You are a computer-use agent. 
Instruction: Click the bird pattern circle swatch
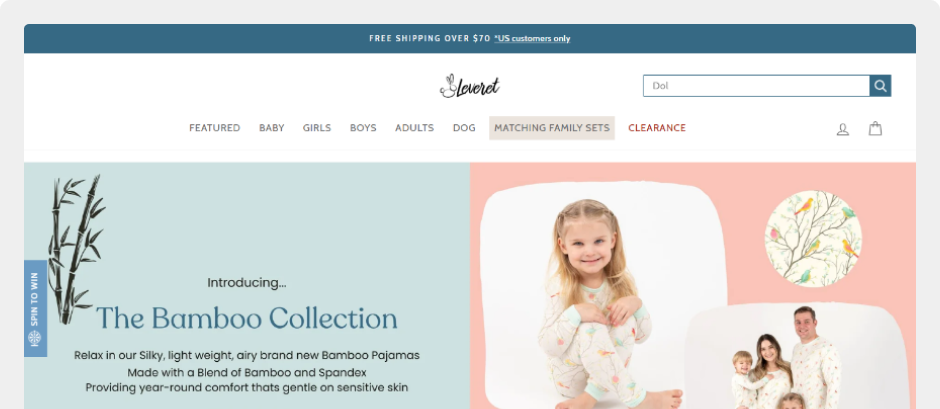pos(813,239)
